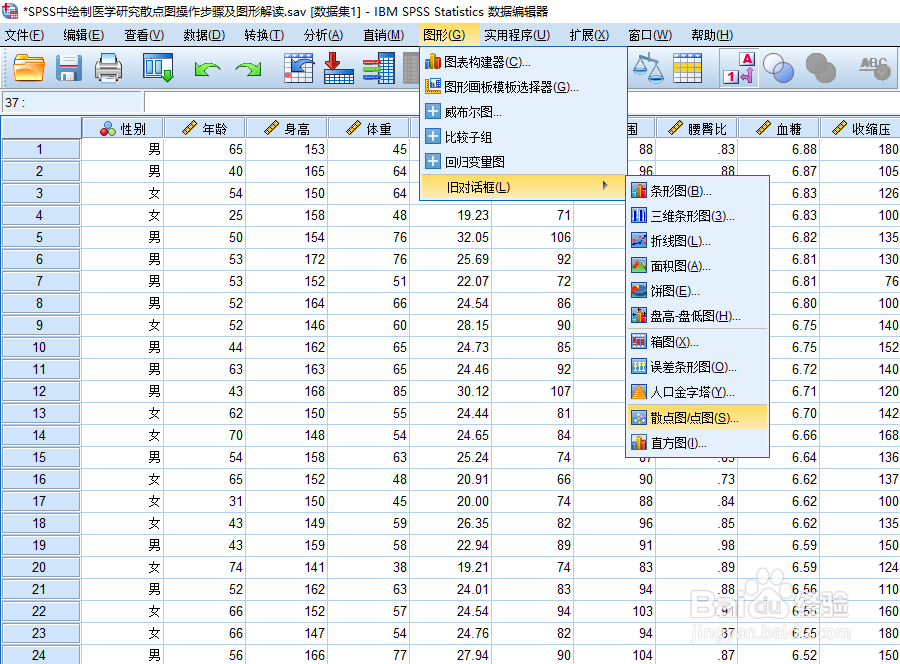Choose 条形图(B) from legacy dialogs
Screen dimensions: 900x664
tap(698, 191)
